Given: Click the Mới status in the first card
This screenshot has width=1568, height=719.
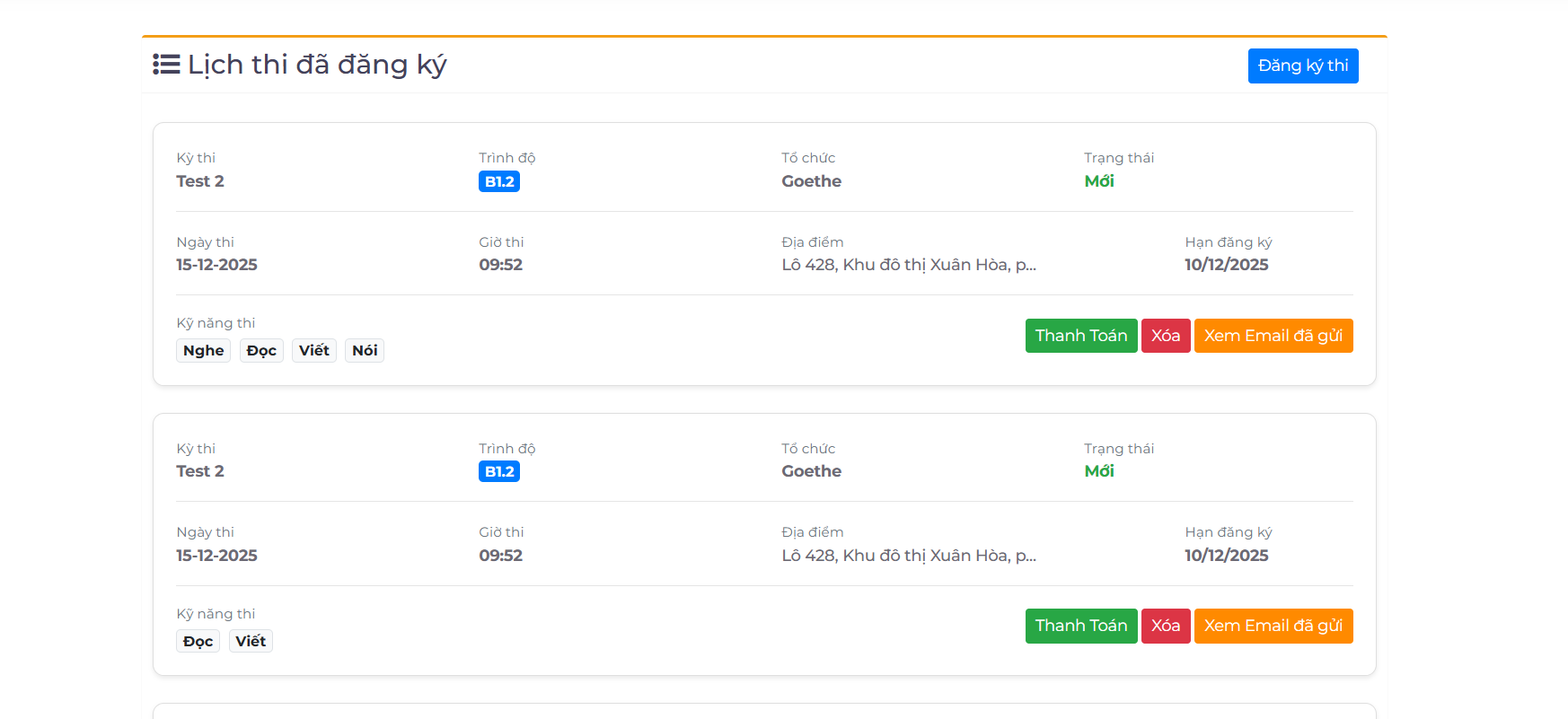Looking at the screenshot, I should click(1098, 181).
